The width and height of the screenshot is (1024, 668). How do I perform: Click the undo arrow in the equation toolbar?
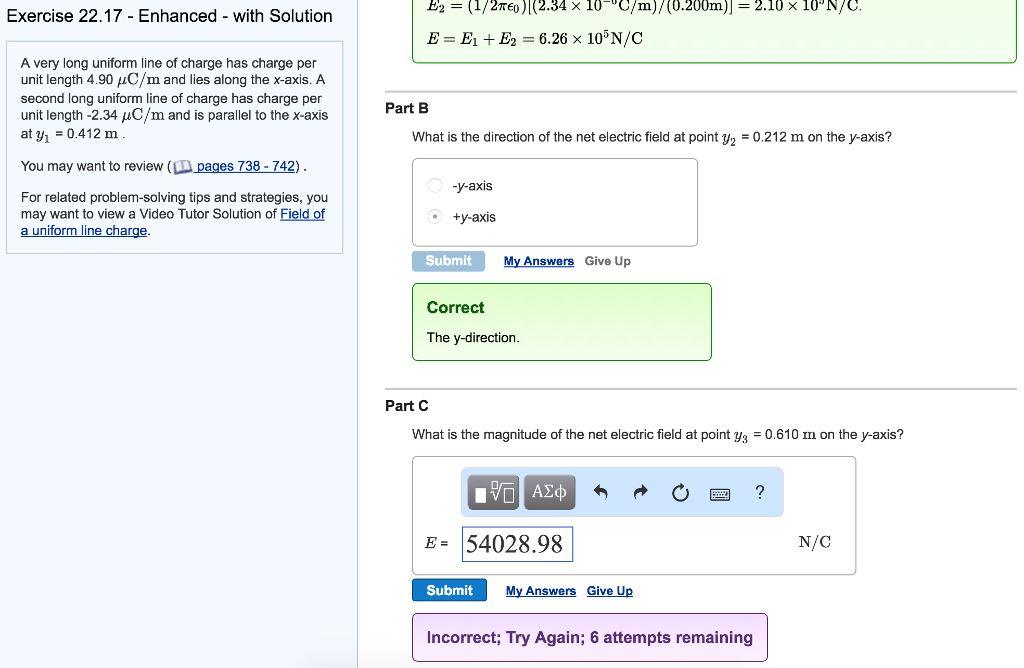click(x=601, y=492)
